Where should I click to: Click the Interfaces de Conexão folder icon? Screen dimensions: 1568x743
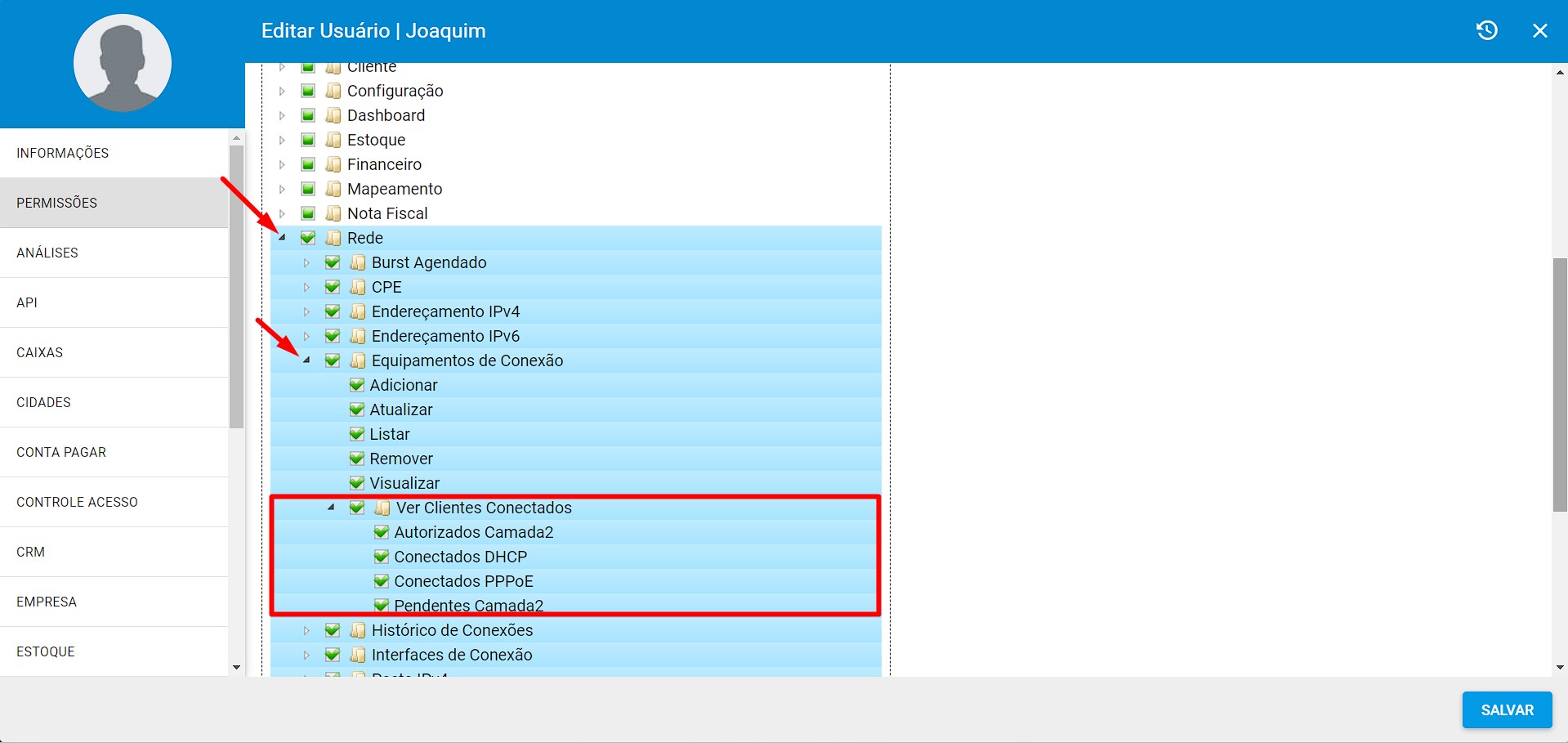tap(358, 655)
